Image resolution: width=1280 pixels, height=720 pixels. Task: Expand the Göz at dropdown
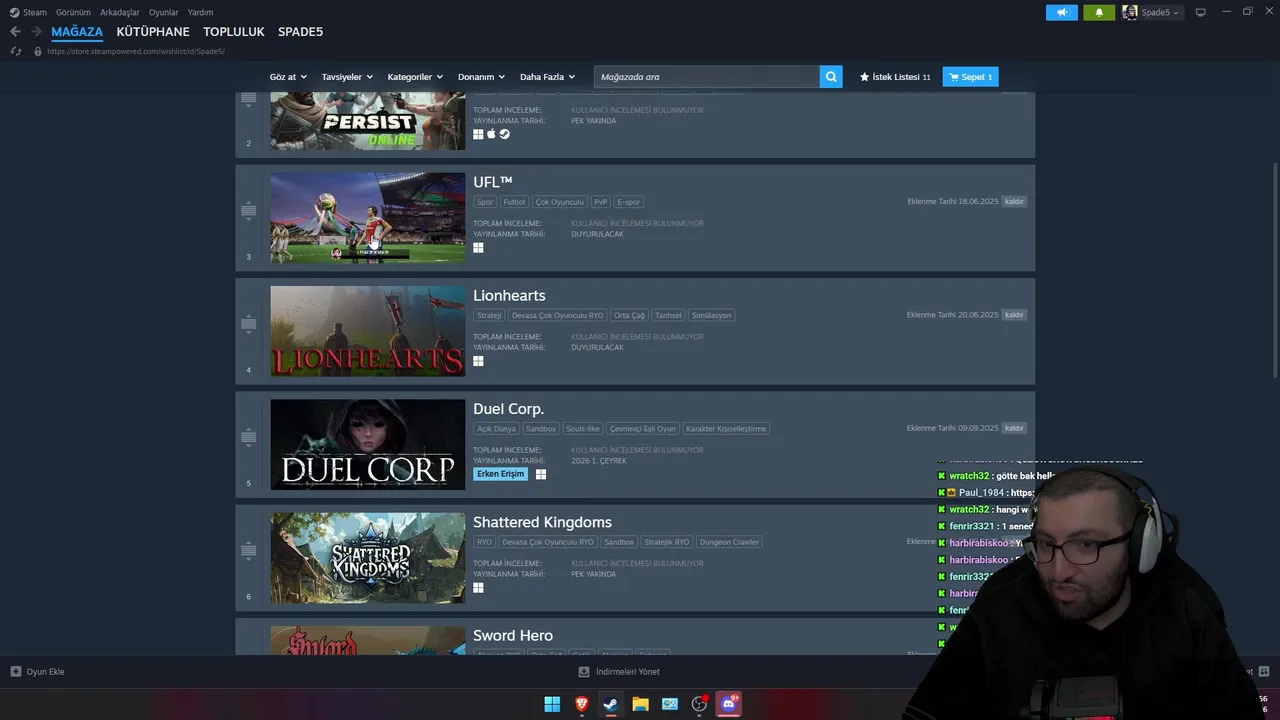coord(287,77)
